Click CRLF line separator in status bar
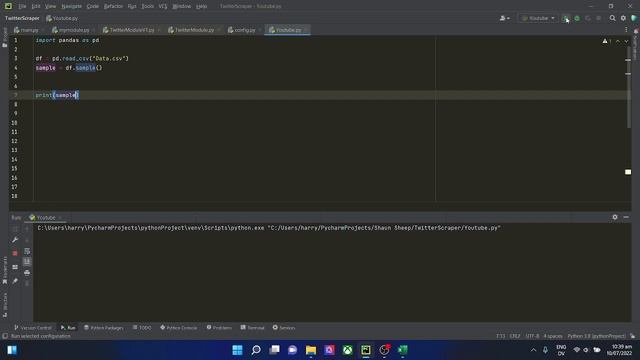 click(x=515, y=336)
